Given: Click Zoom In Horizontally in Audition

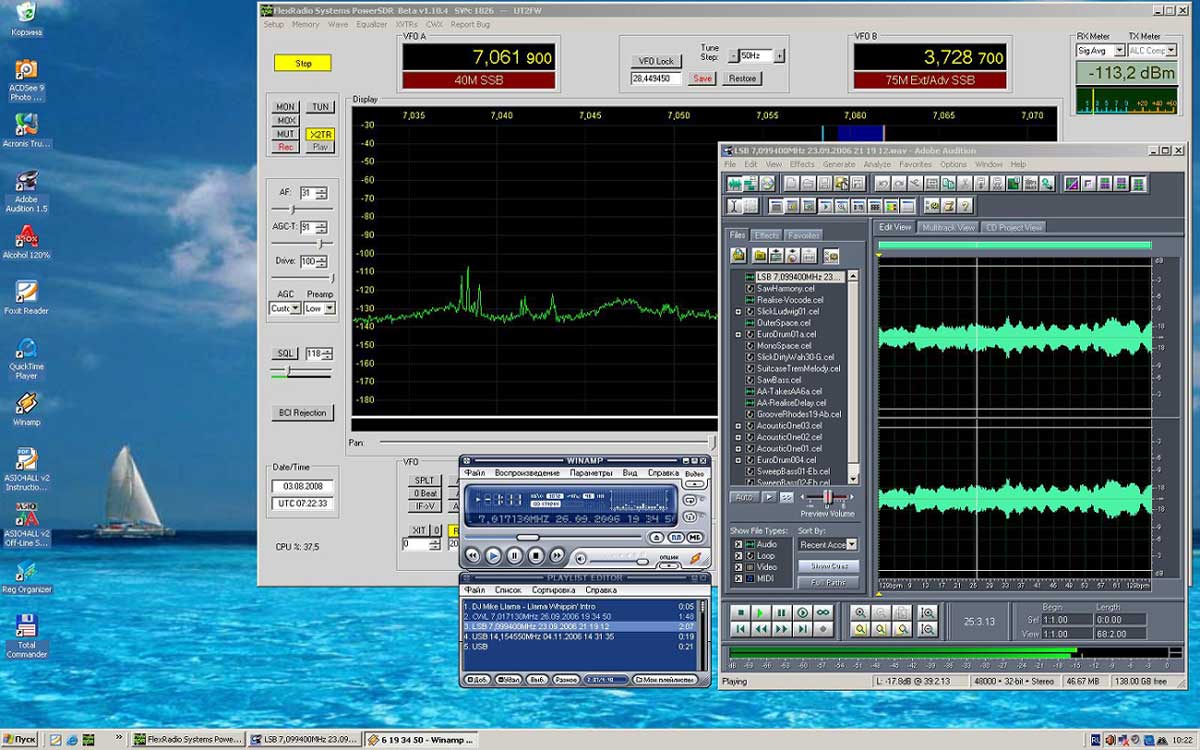Looking at the screenshot, I should [860, 613].
